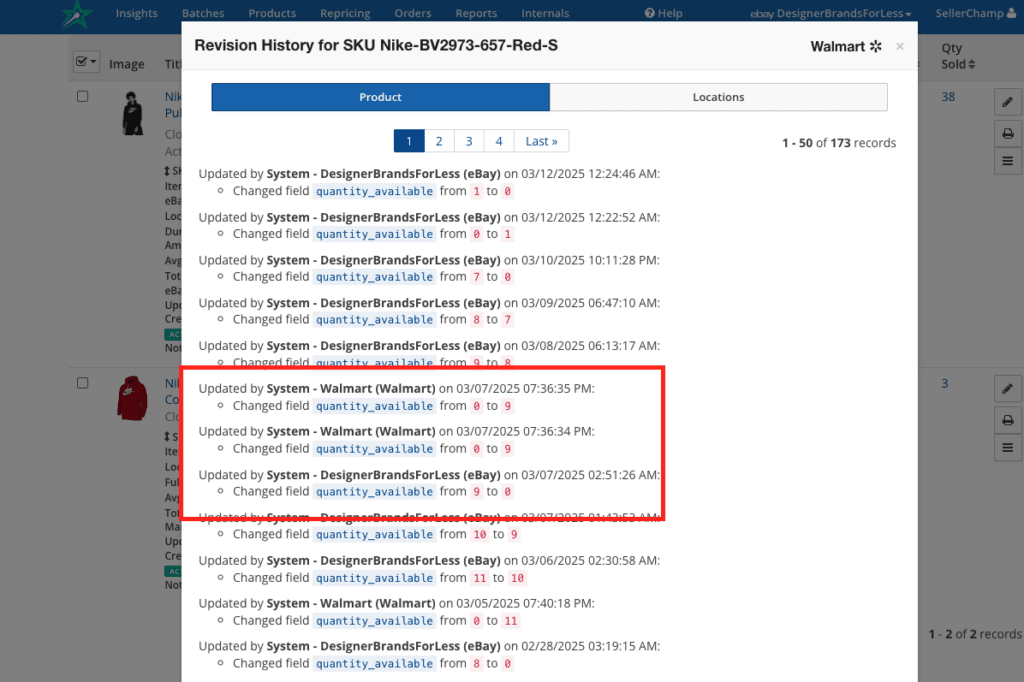The width and height of the screenshot is (1024, 682).
Task: Click the black hoodie product thumbnail
Action: click(133, 114)
